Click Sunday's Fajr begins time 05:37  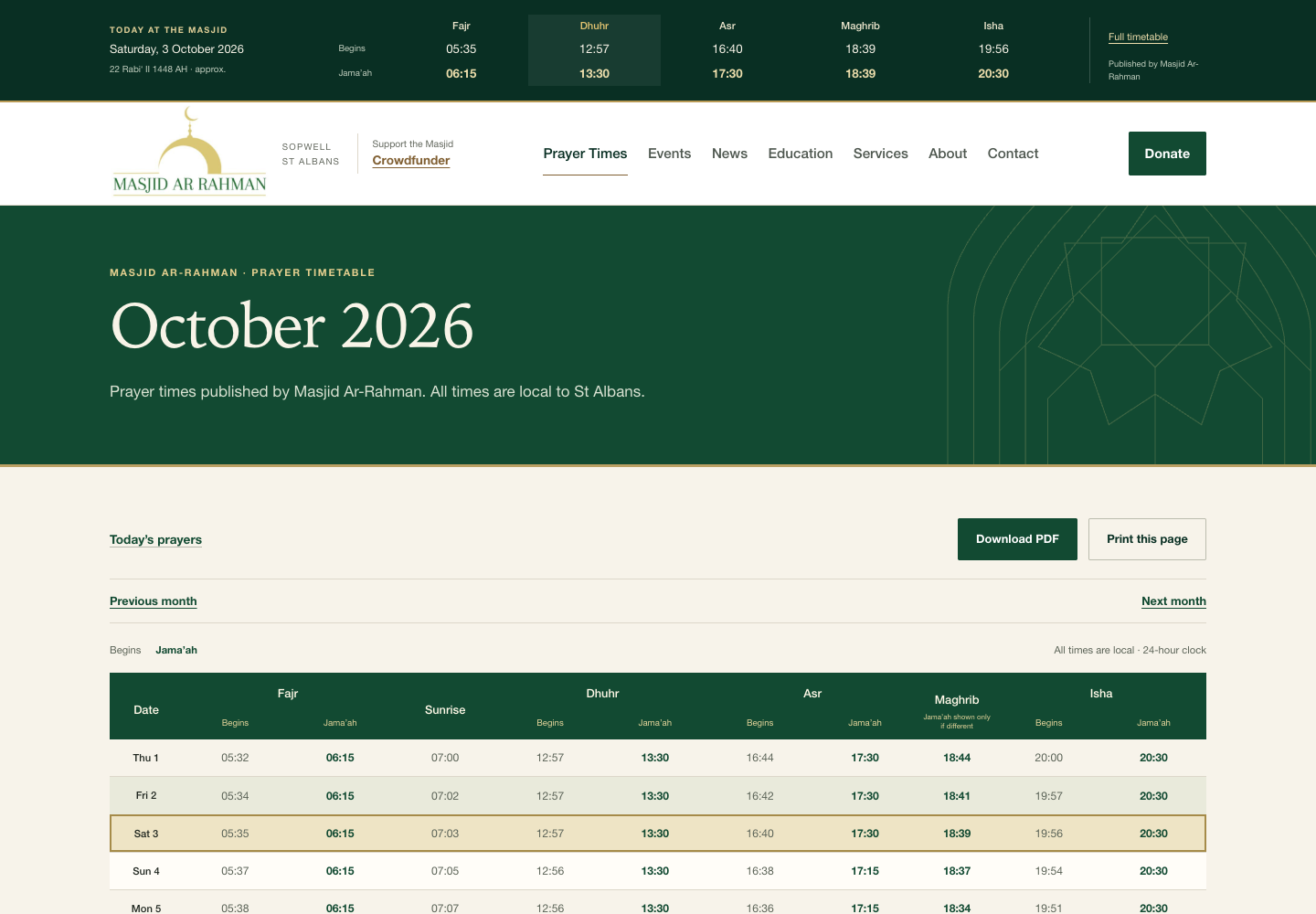[x=235, y=871]
